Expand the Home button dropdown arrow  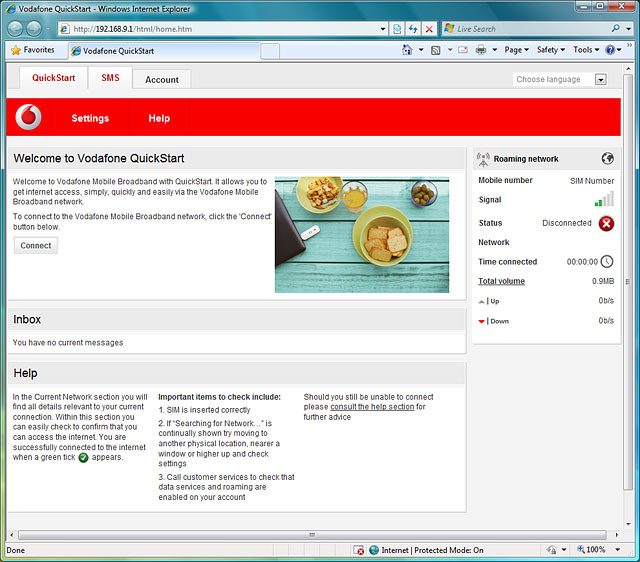tap(421, 50)
